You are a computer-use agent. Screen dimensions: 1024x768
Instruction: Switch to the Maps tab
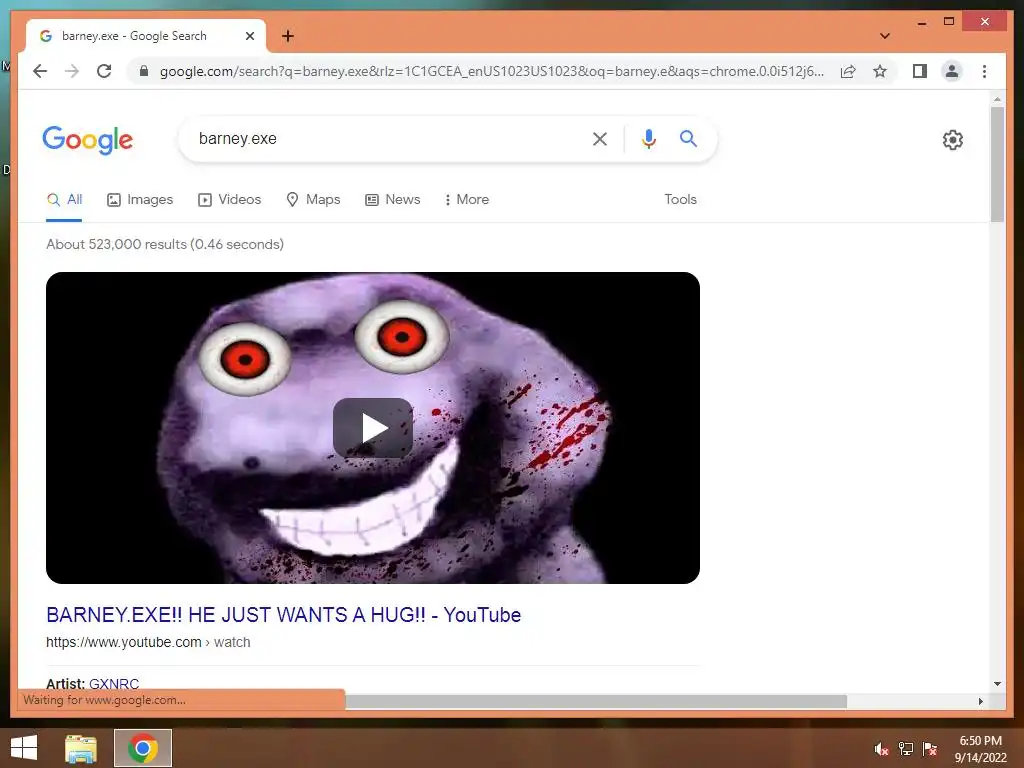(x=313, y=199)
